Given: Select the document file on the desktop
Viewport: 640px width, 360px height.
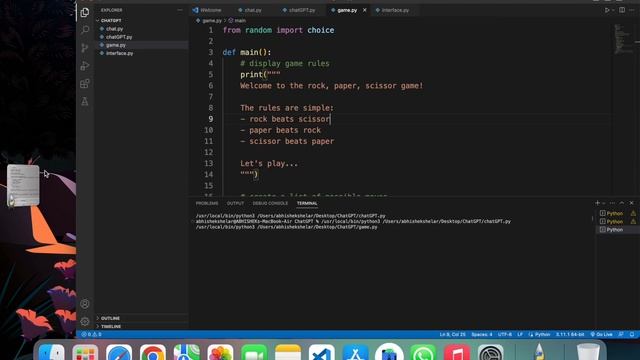Looking at the screenshot, I should point(23,186).
